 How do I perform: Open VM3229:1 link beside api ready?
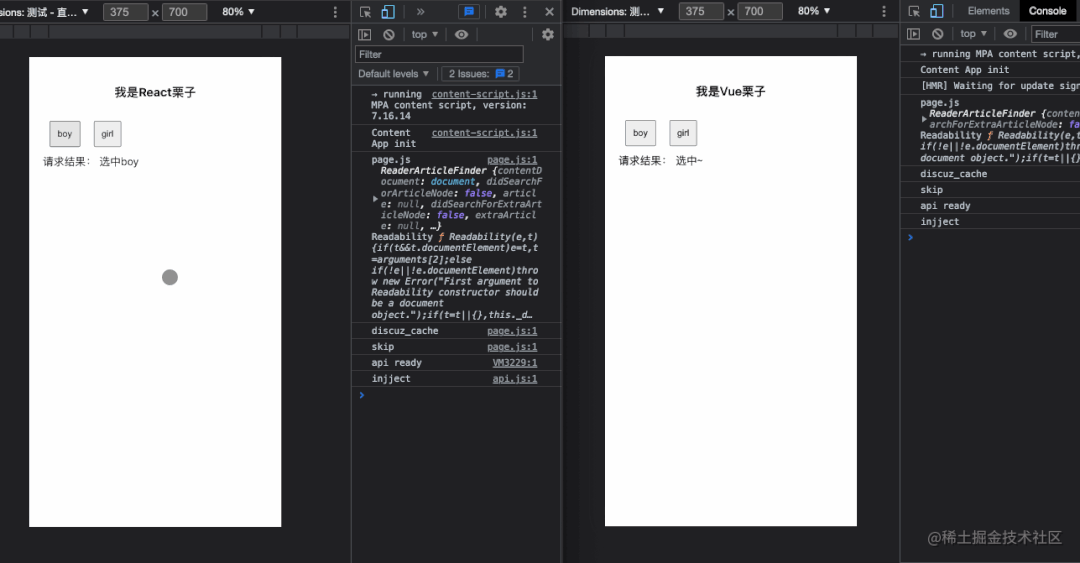(515, 362)
